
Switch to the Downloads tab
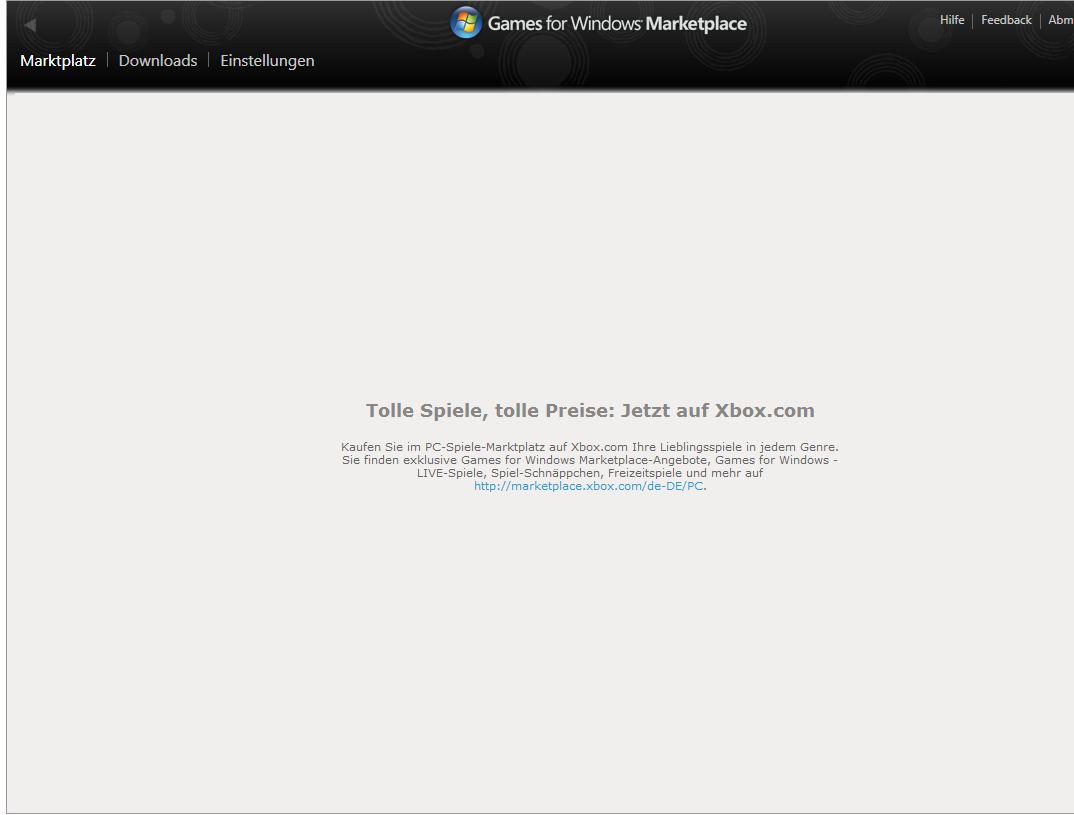click(158, 60)
